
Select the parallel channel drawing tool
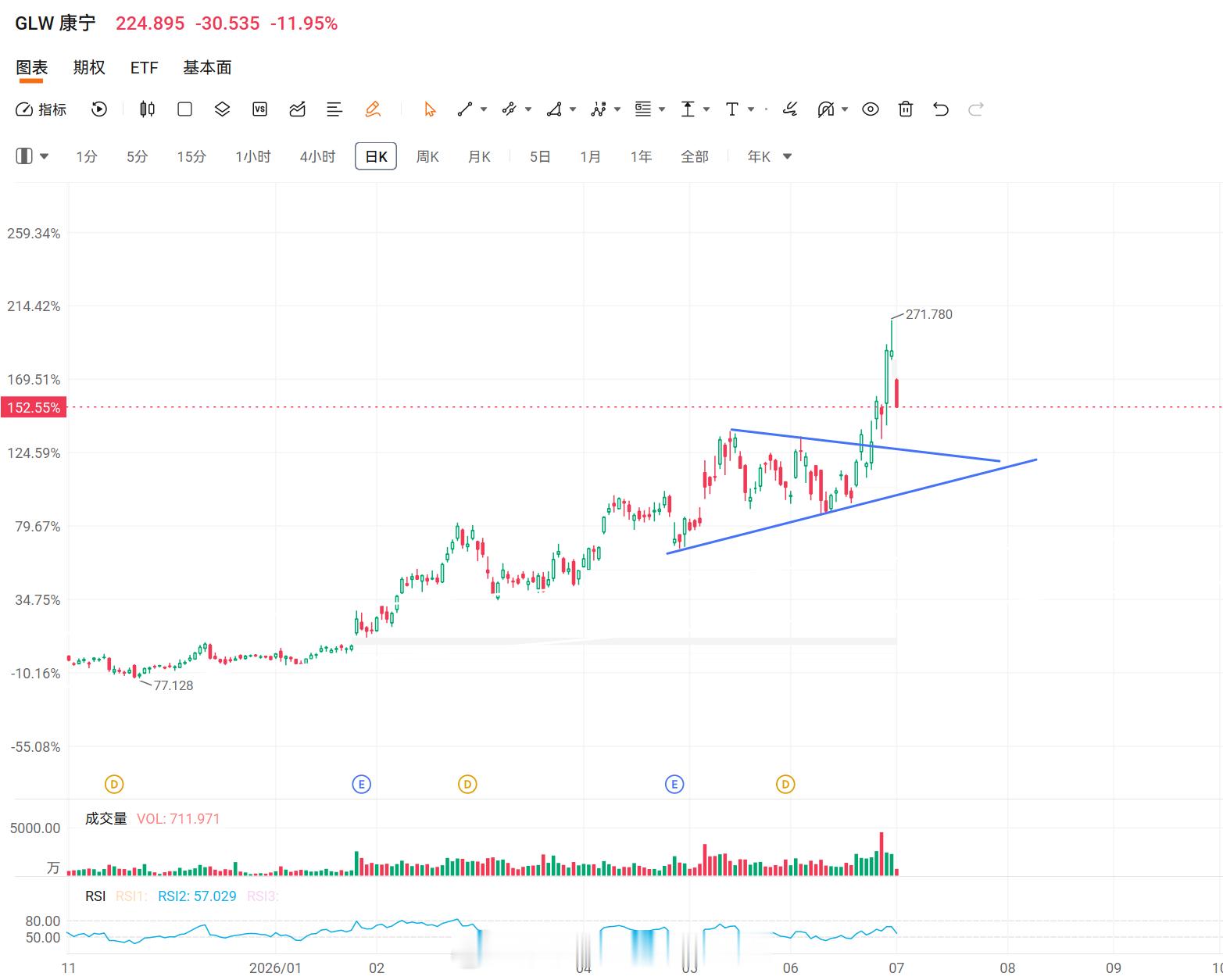510,109
